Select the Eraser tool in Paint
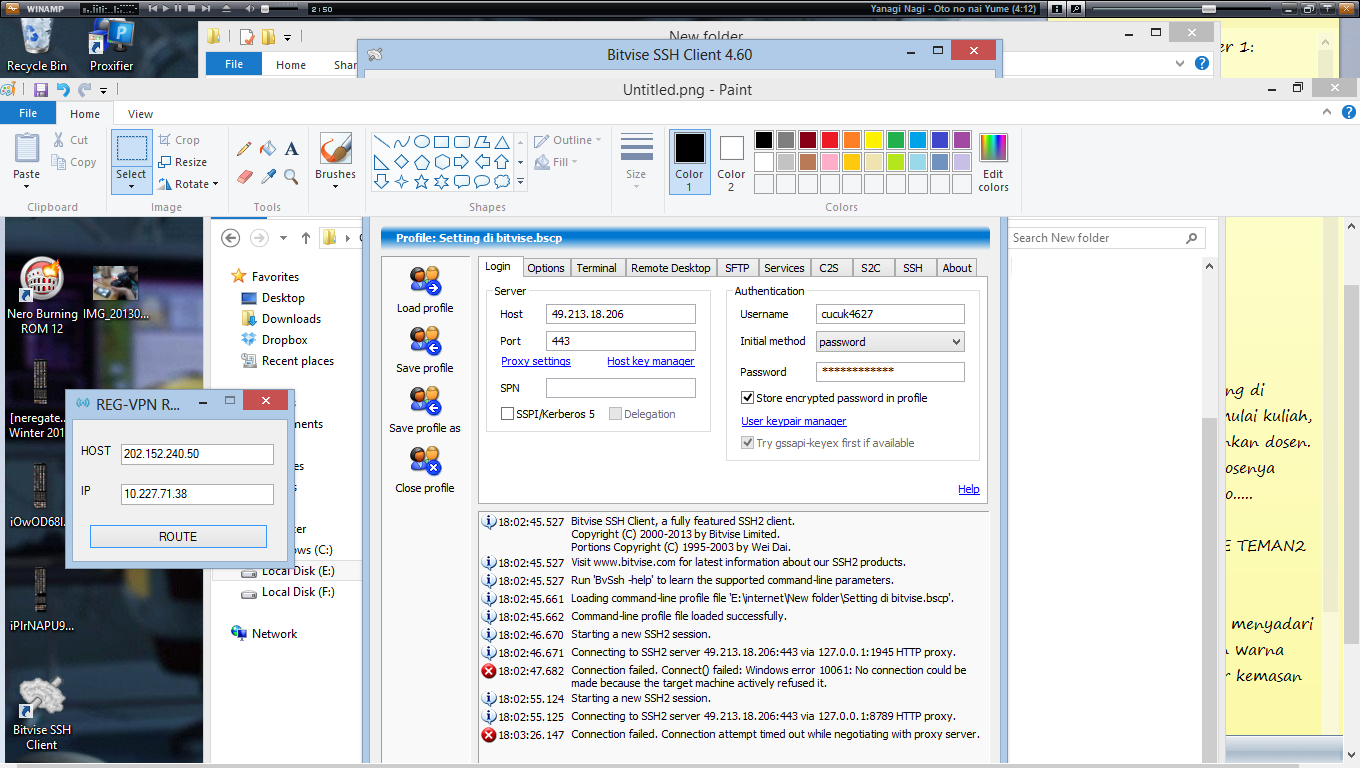 (244, 177)
